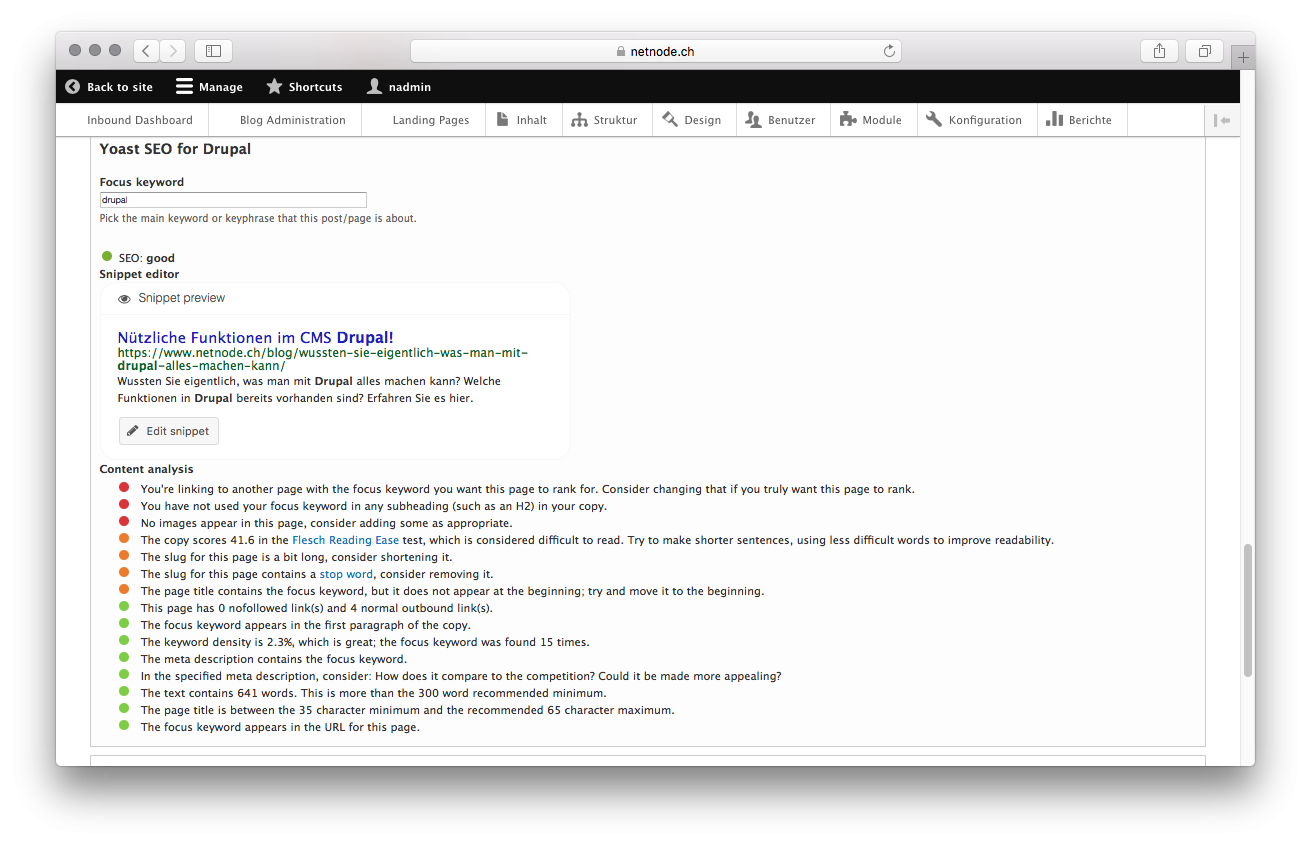Show all tabs overview icon
The image size is (1311, 846).
[x=1204, y=51]
